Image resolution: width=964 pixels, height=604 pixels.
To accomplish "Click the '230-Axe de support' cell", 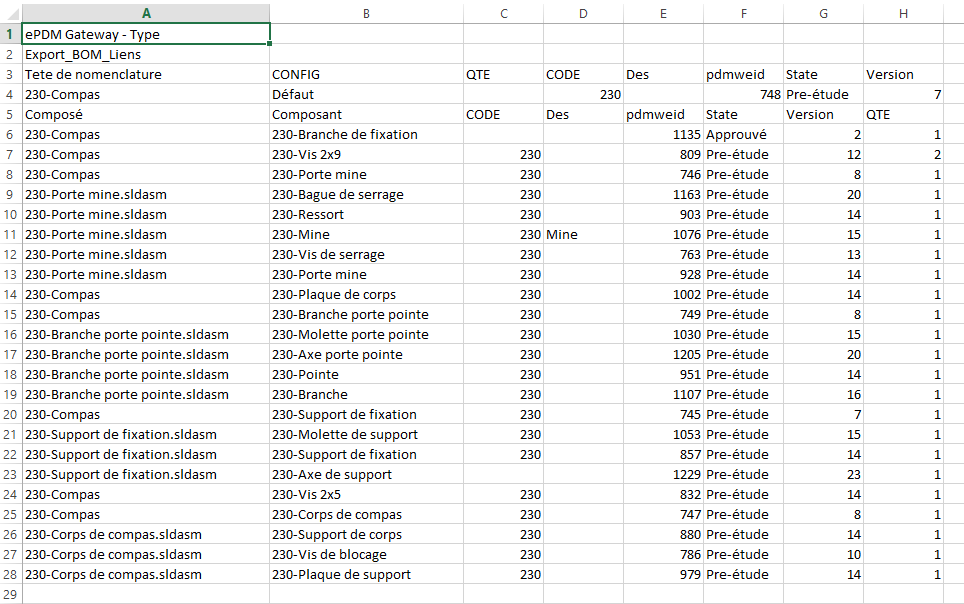I will [x=366, y=475].
